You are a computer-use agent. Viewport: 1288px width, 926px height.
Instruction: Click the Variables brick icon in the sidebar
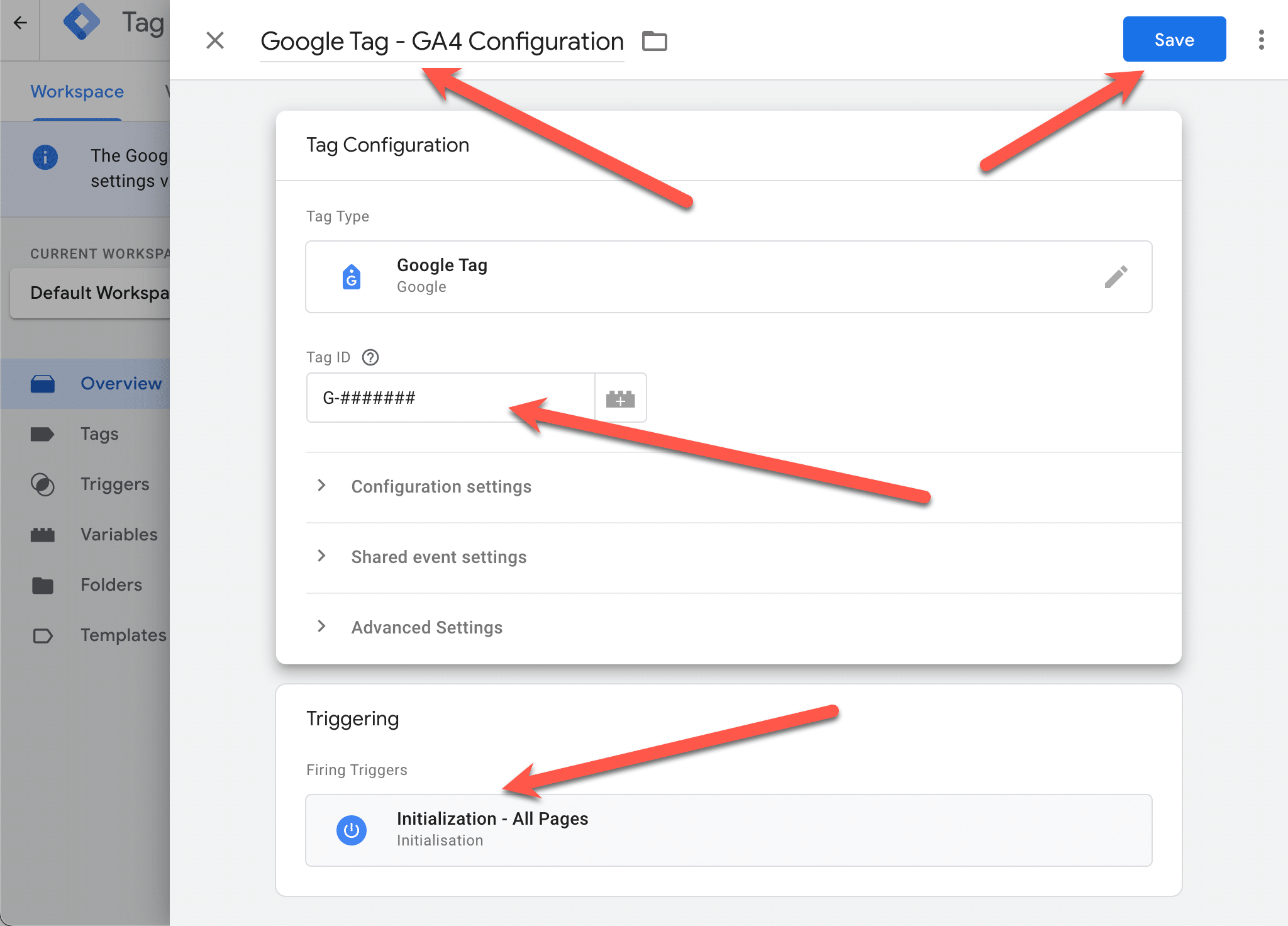(43, 535)
